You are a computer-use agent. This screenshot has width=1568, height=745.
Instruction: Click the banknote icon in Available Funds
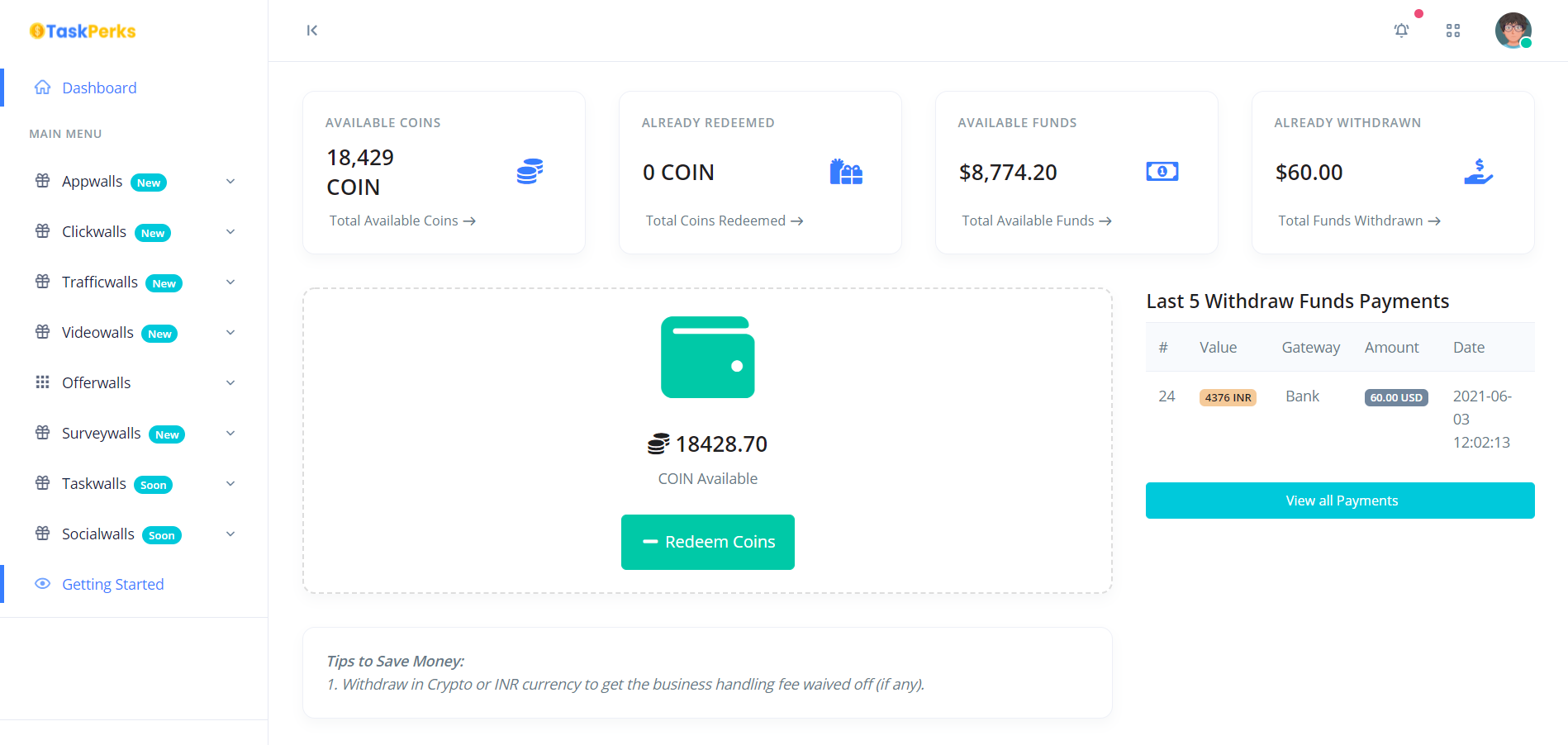point(1162,172)
